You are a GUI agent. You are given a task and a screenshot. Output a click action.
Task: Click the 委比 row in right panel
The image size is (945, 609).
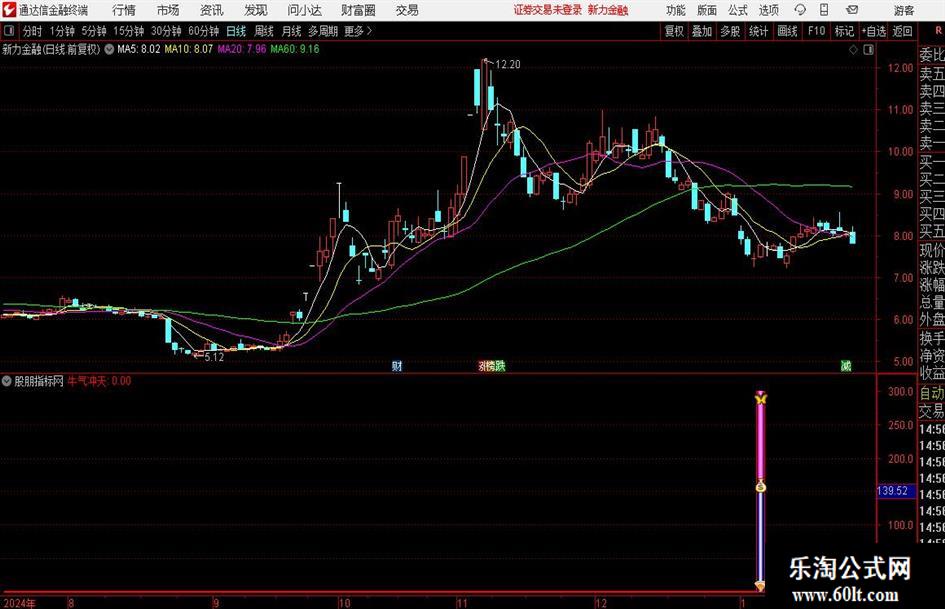click(x=932, y=55)
